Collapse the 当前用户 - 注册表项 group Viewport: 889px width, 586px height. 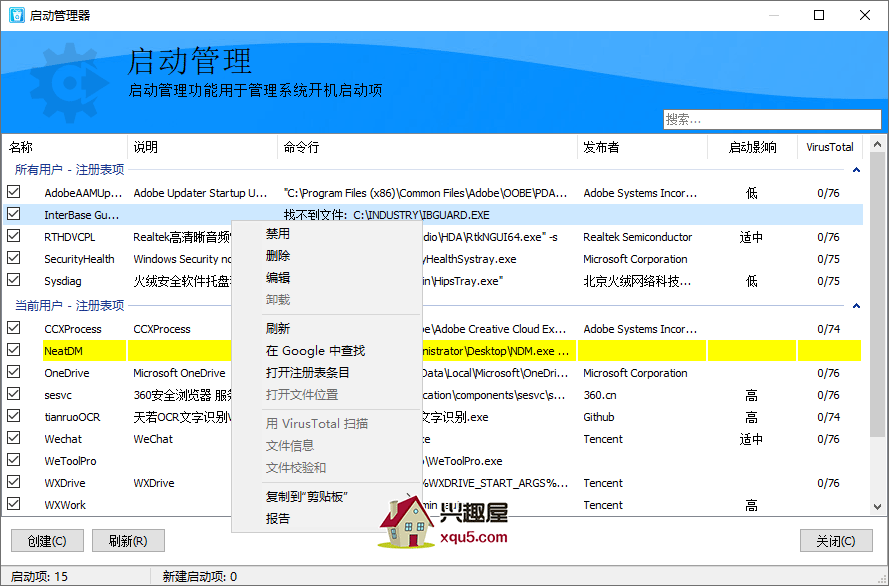point(856,306)
